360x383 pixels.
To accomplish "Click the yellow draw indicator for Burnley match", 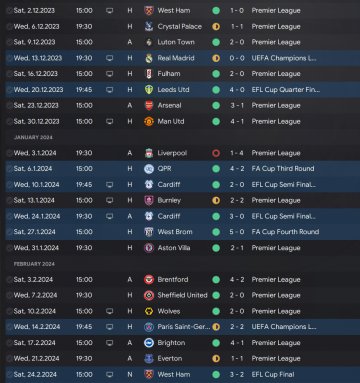I will point(216,201).
